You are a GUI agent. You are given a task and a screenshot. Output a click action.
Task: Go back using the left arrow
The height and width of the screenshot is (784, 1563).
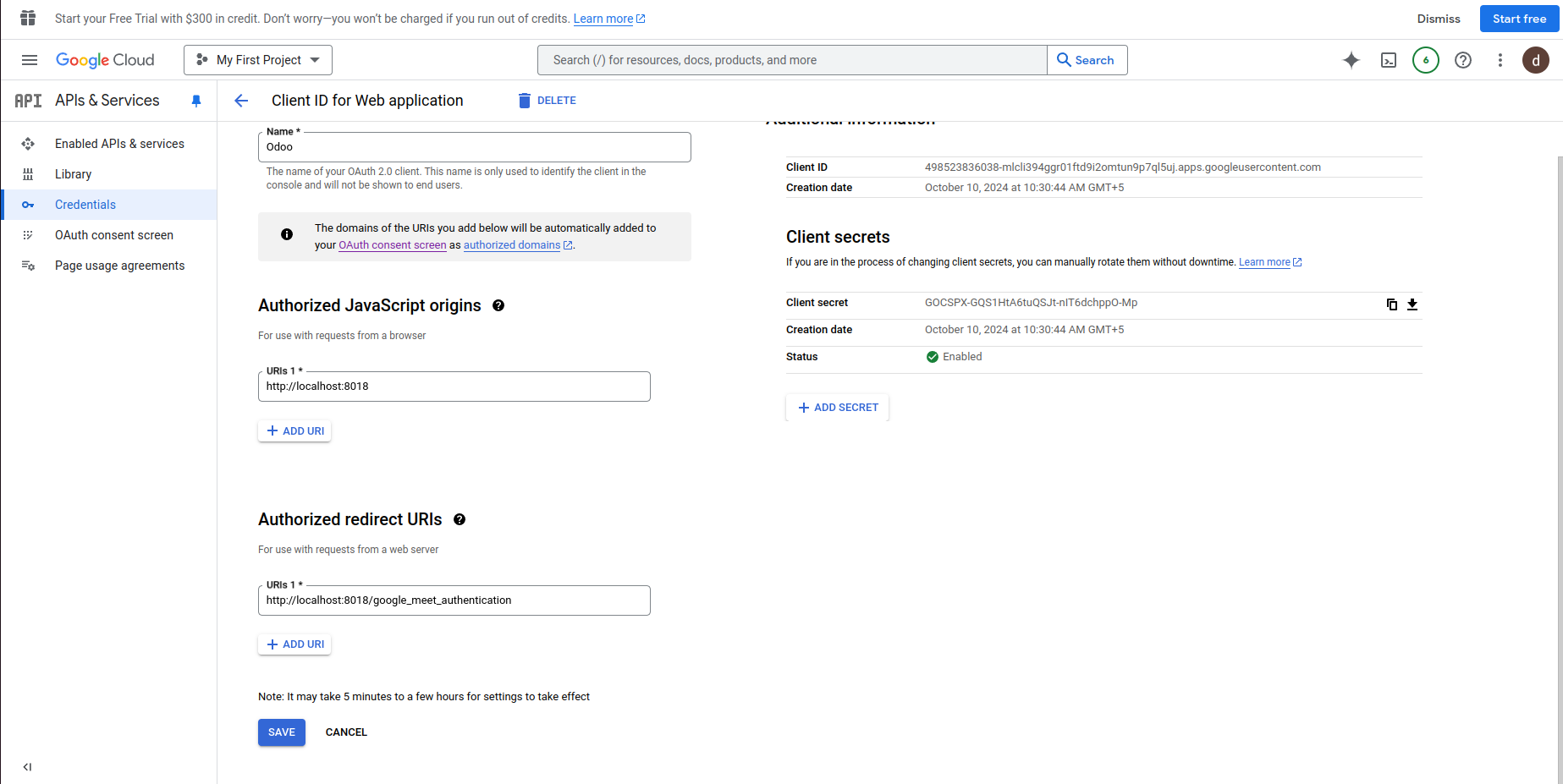pyautogui.click(x=241, y=101)
